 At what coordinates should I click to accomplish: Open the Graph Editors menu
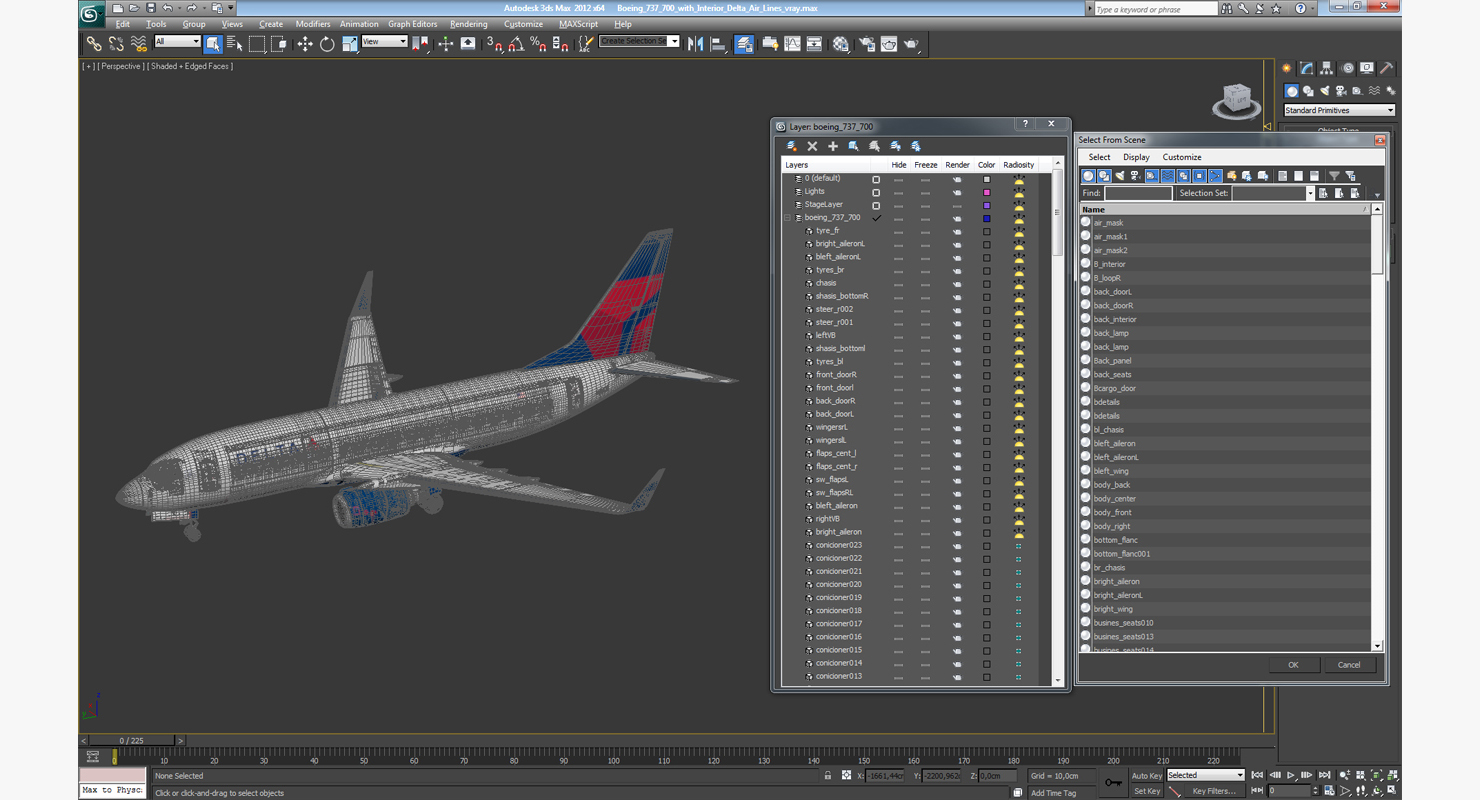point(412,24)
